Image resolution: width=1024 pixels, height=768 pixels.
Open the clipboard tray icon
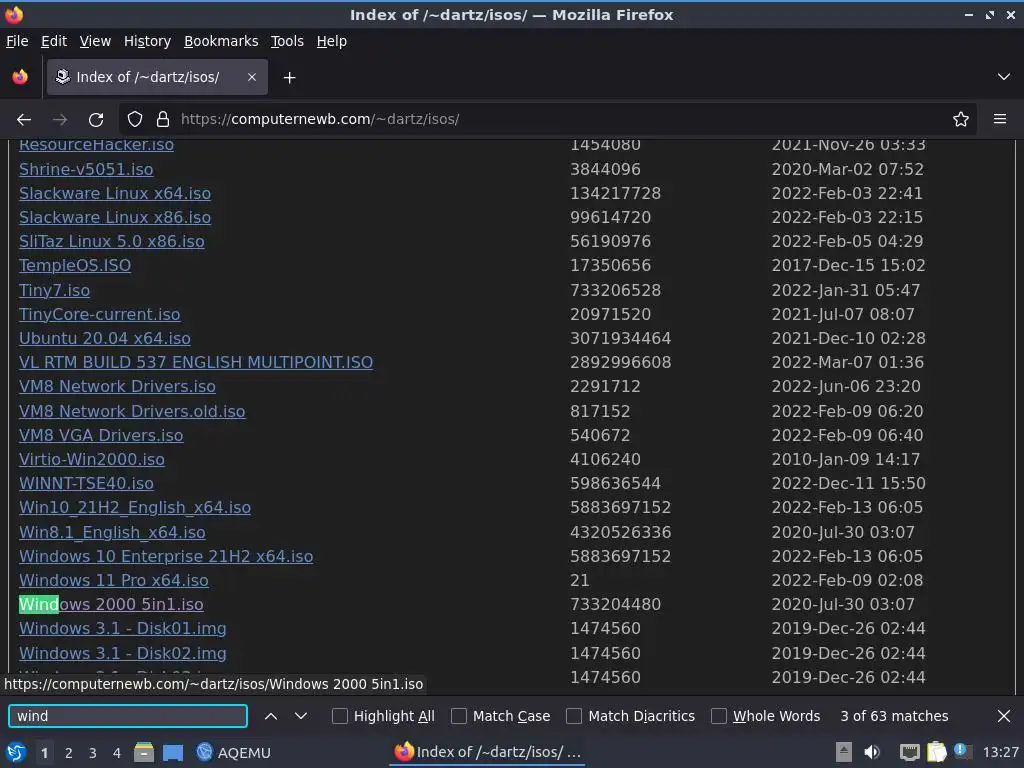click(936, 752)
